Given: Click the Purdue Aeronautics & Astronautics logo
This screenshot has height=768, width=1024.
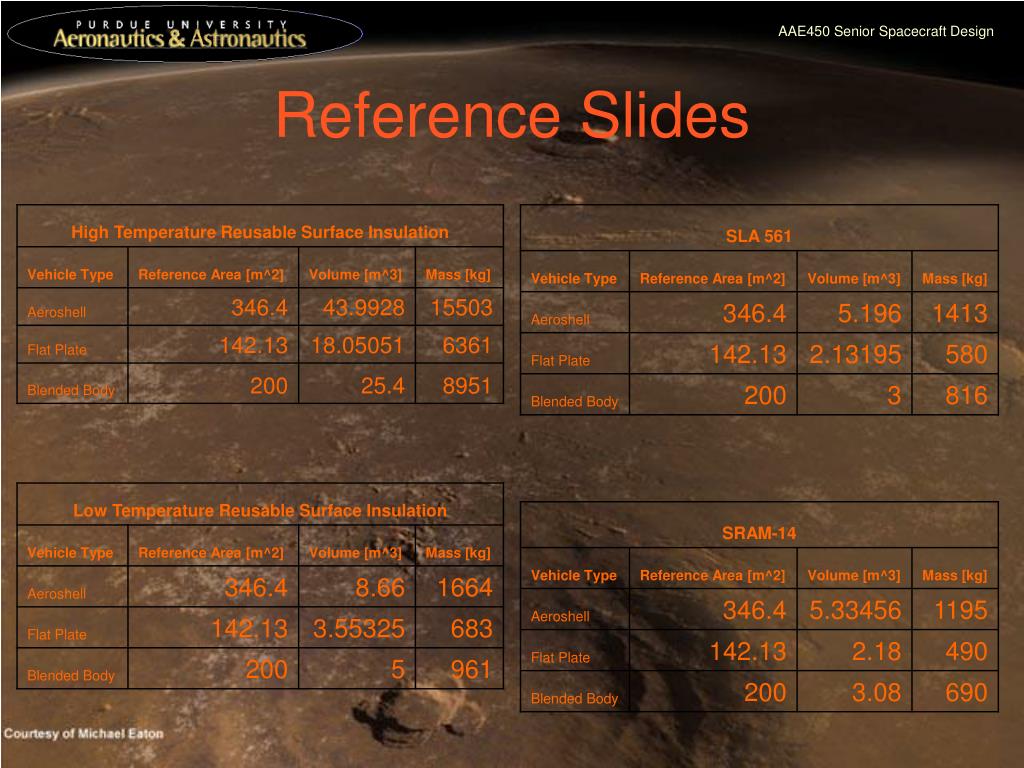Looking at the screenshot, I should (184, 33).
